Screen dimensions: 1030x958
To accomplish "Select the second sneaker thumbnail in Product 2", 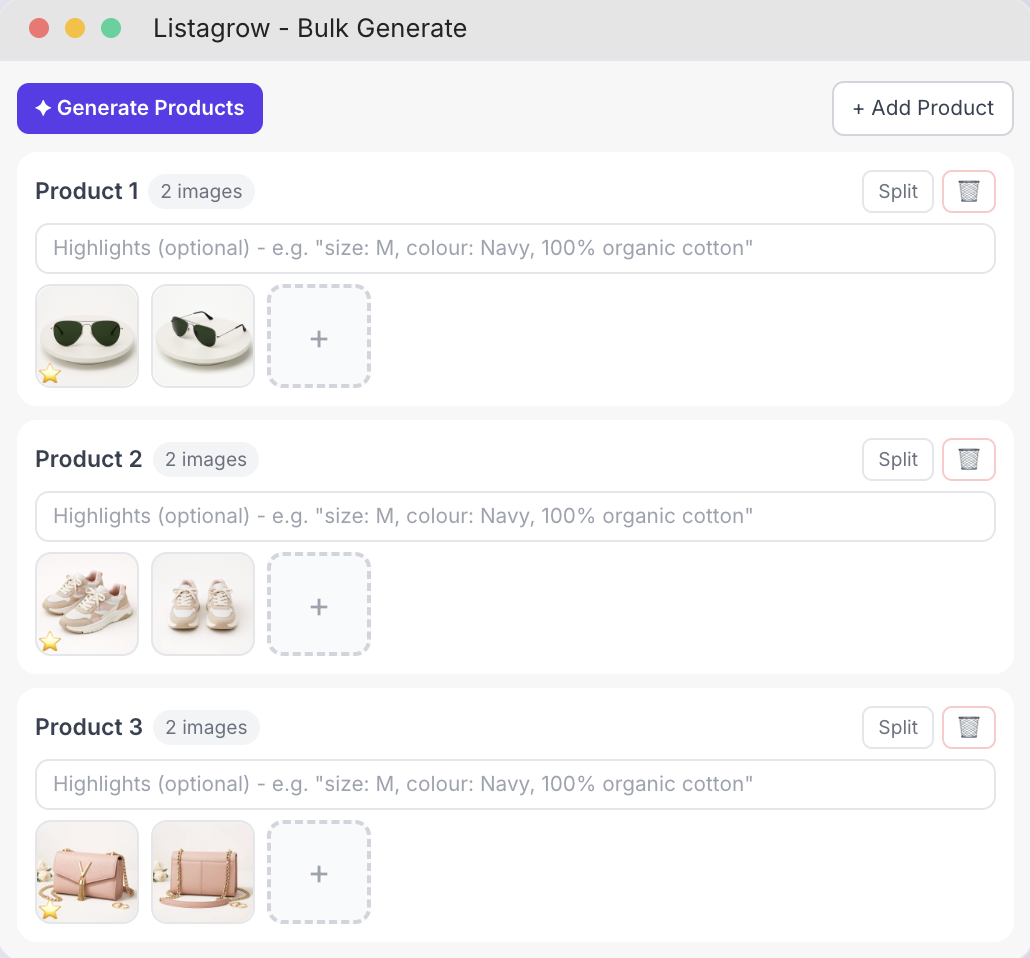I will tap(203, 604).
